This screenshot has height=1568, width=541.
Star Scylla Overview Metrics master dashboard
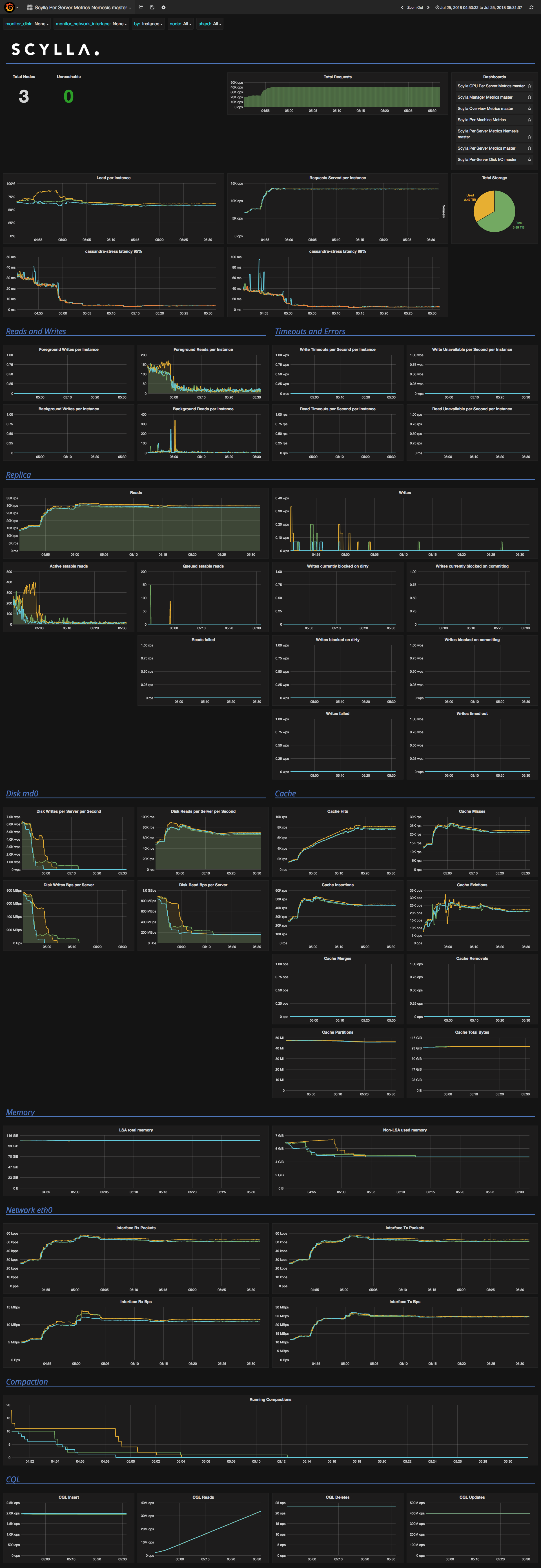(529, 108)
